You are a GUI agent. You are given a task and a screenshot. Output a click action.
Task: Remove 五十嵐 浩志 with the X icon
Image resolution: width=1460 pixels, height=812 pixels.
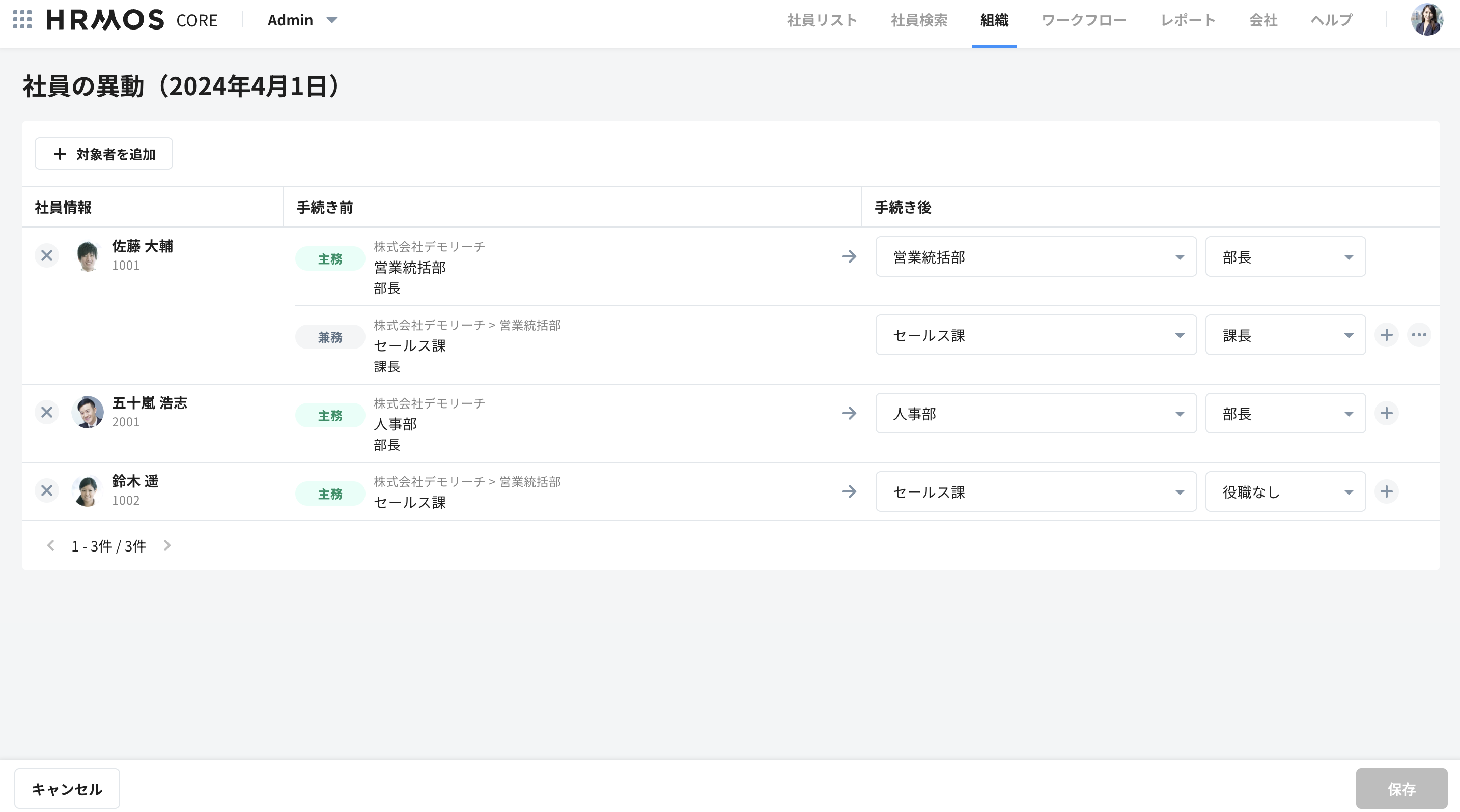[47, 413]
